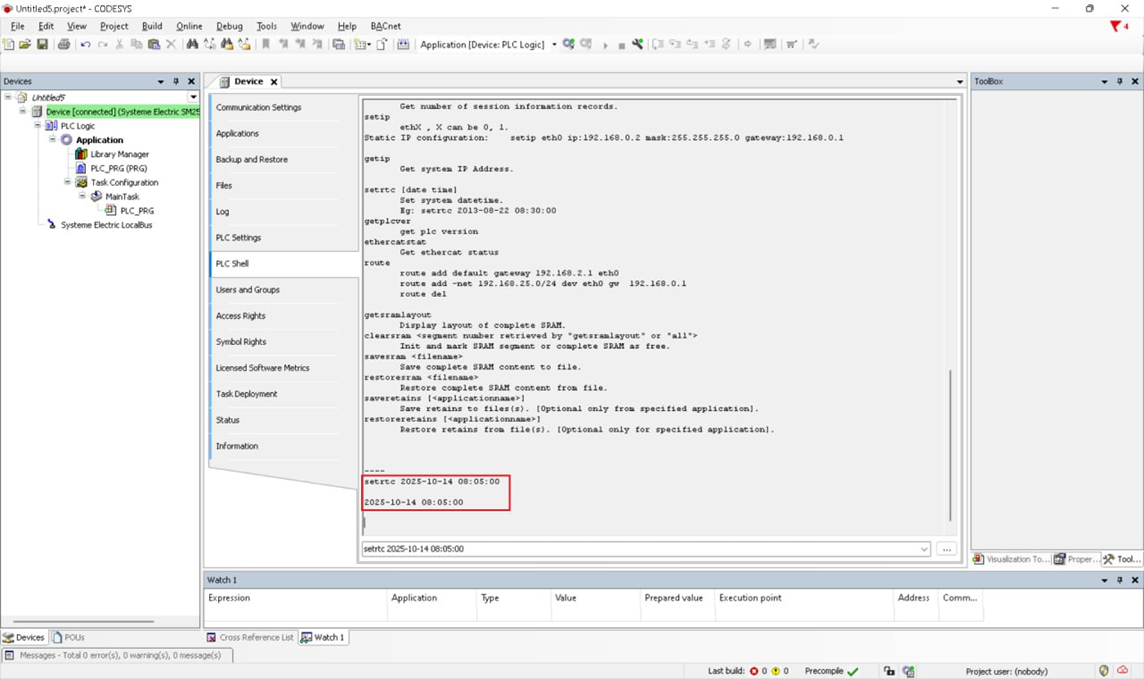
Task: Click the Print toolbar icon
Action: [64, 45]
